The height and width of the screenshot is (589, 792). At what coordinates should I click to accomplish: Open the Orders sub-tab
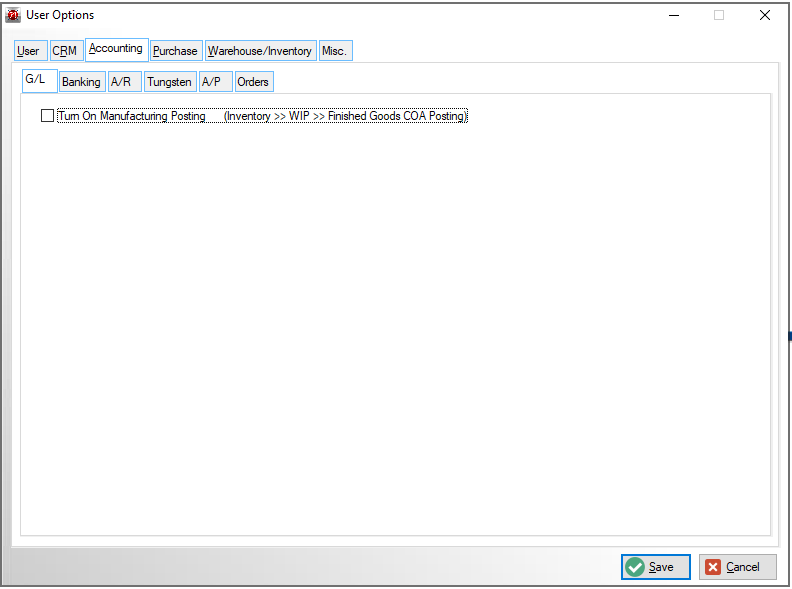point(254,82)
